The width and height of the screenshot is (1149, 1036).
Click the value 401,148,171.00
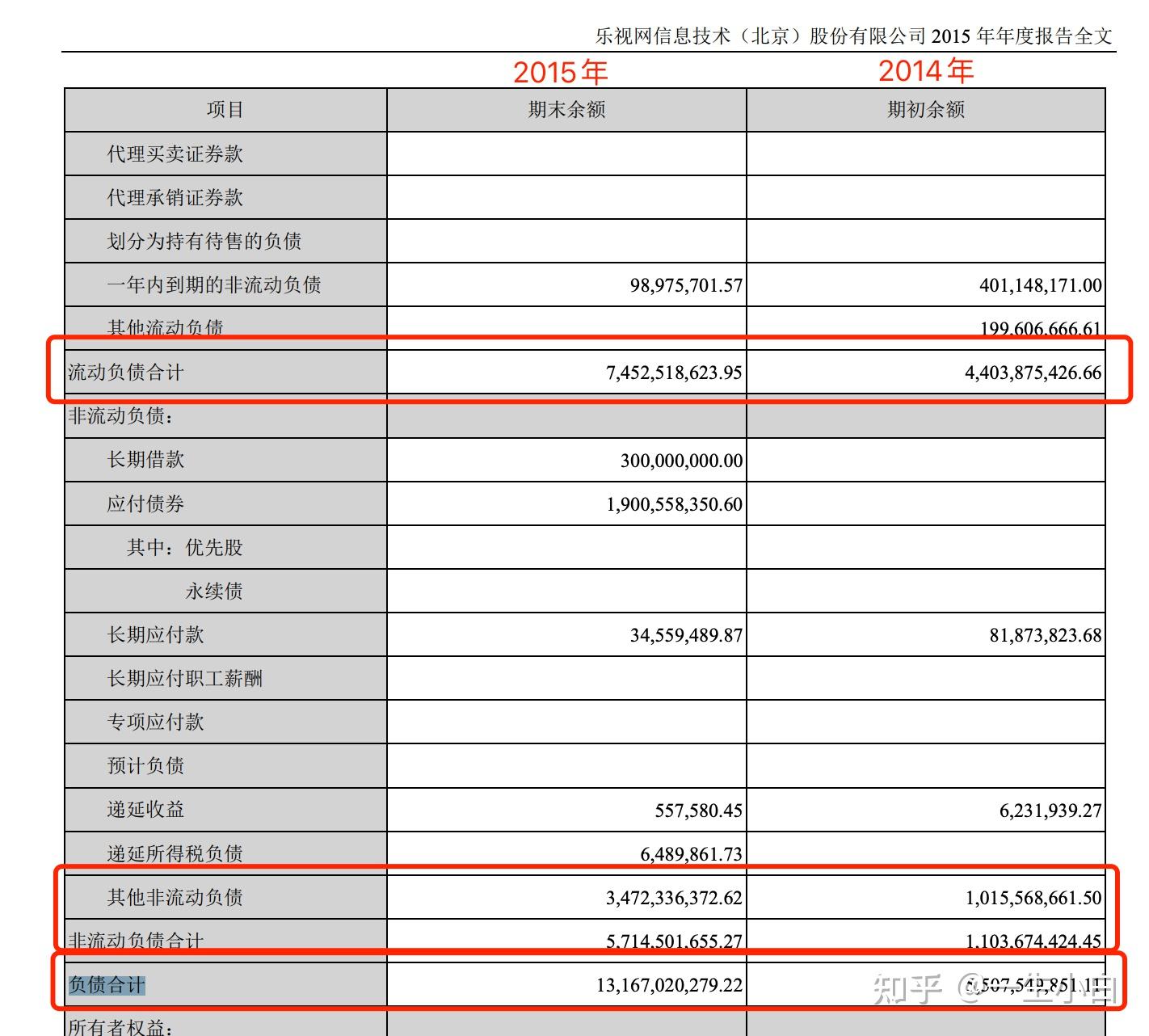pyautogui.click(x=1041, y=285)
